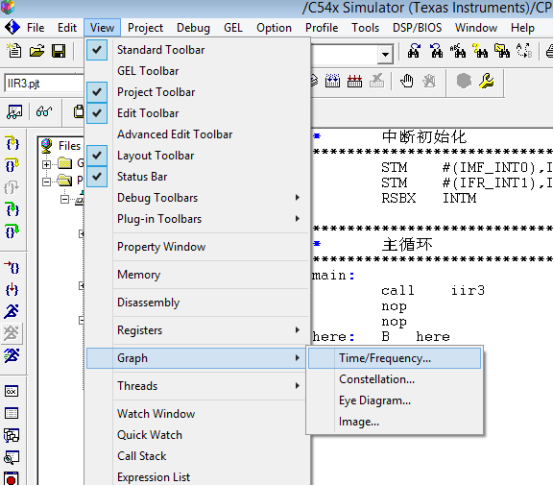Select Eye Diagram... graph option
Viewport: 554px width, 486px height.
pos(394,401)
